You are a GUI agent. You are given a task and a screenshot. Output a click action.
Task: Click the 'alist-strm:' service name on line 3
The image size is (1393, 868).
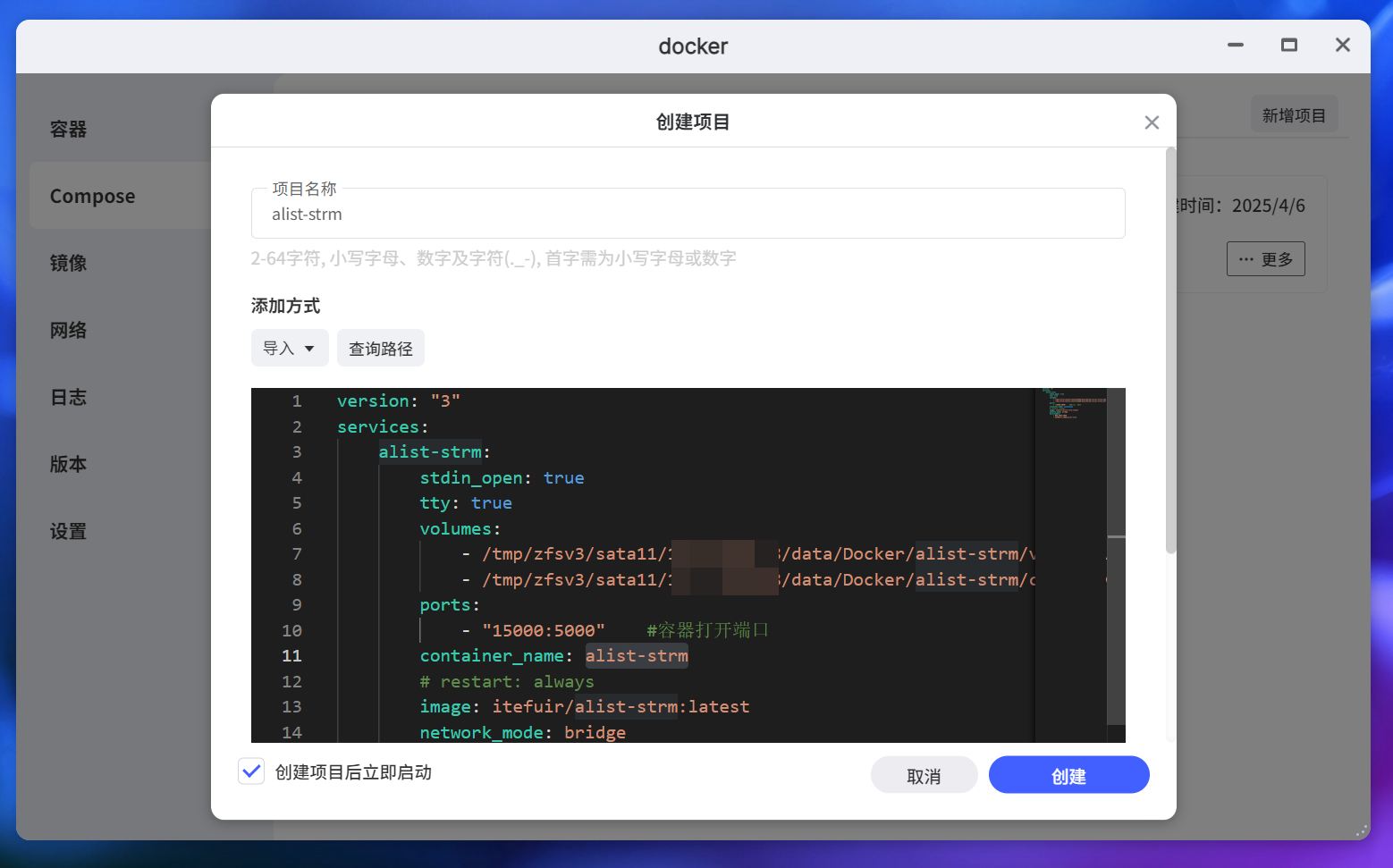pyautogui.click(x=435, y=451)
